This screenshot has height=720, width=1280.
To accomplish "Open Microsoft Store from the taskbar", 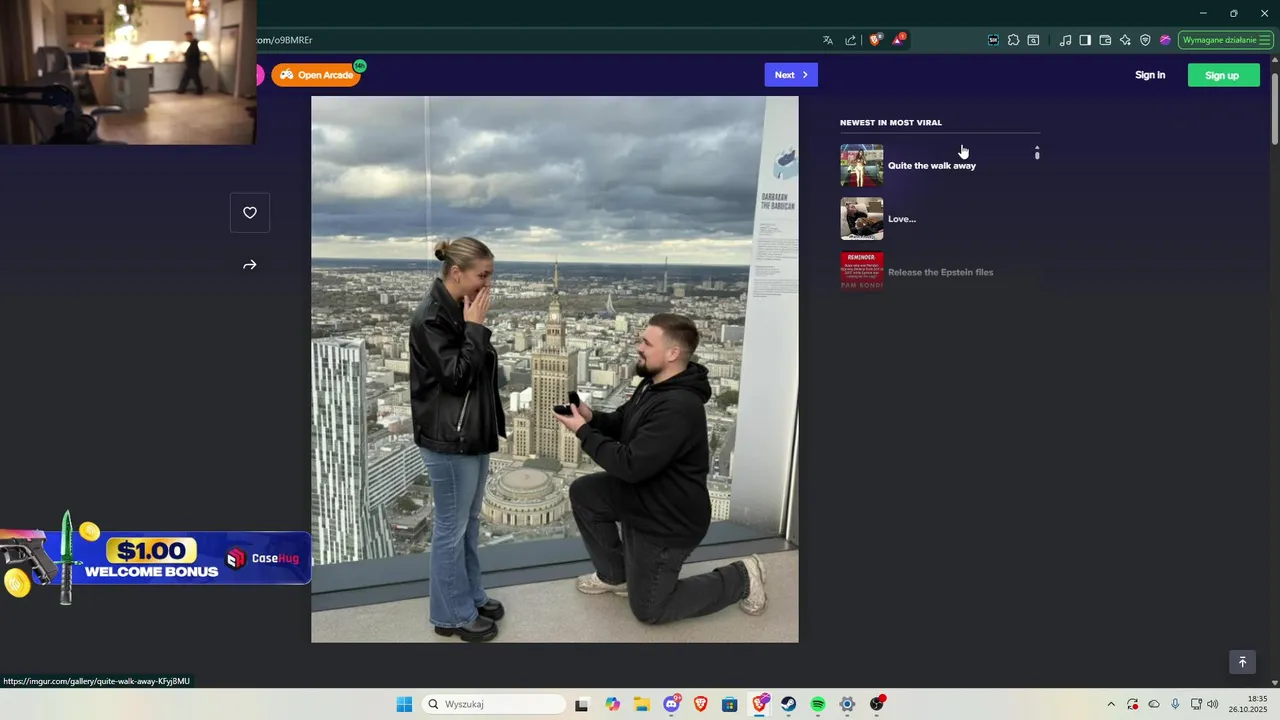I will pyautogui.click(x=730, y=704).
